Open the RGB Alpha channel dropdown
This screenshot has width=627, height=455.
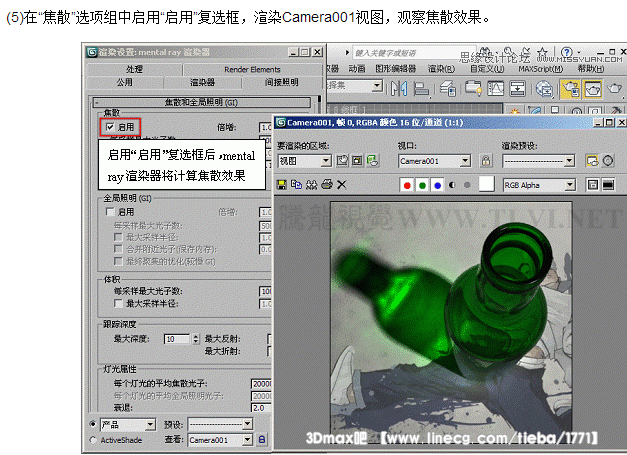pos(539,185)
